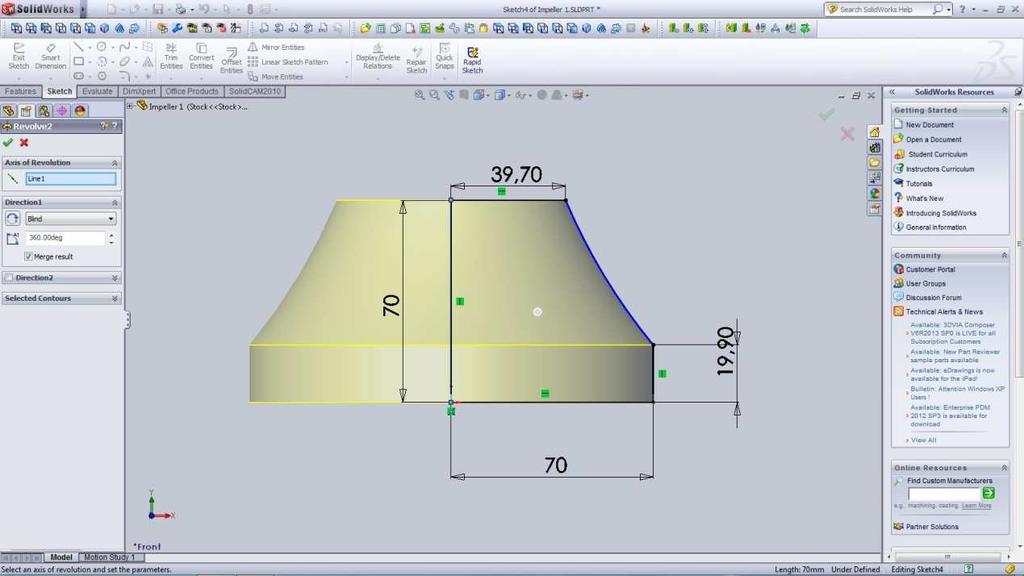Expand the Impeller 1 flyout tree node
Screen dimensions: 1024x576
tap(130, 106)
